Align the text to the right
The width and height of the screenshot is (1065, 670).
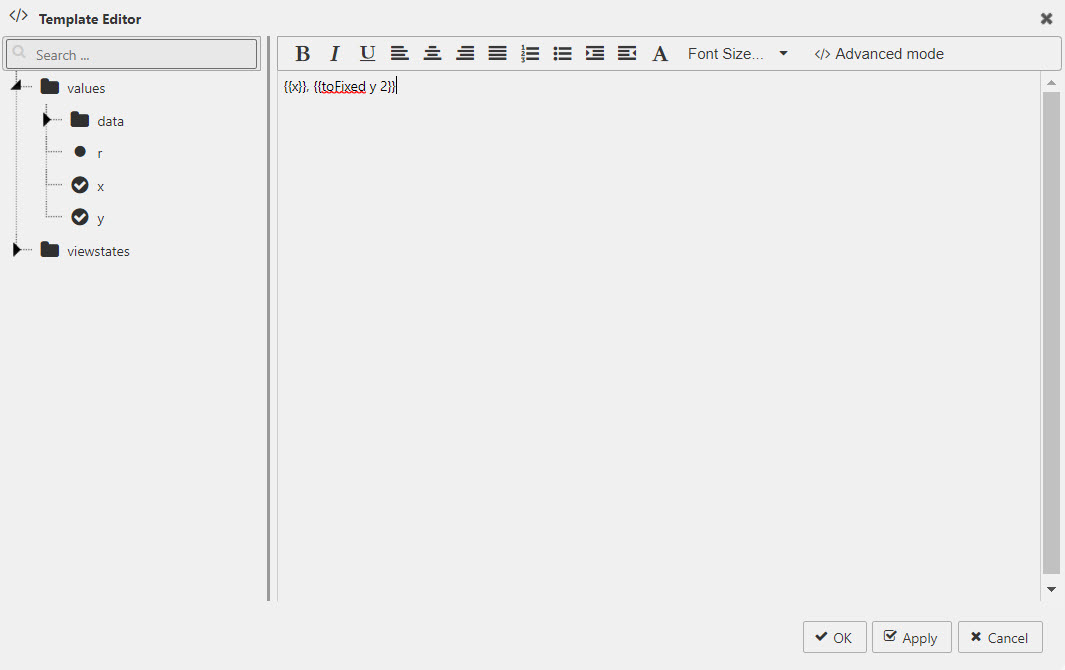tap(465, 53)
